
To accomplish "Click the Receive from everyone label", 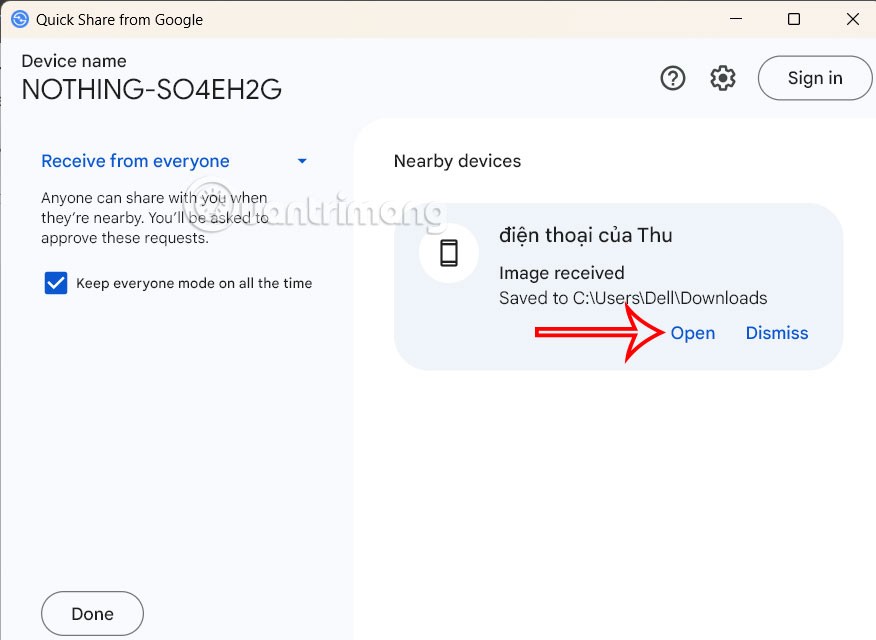I will [x=135, y=161].
